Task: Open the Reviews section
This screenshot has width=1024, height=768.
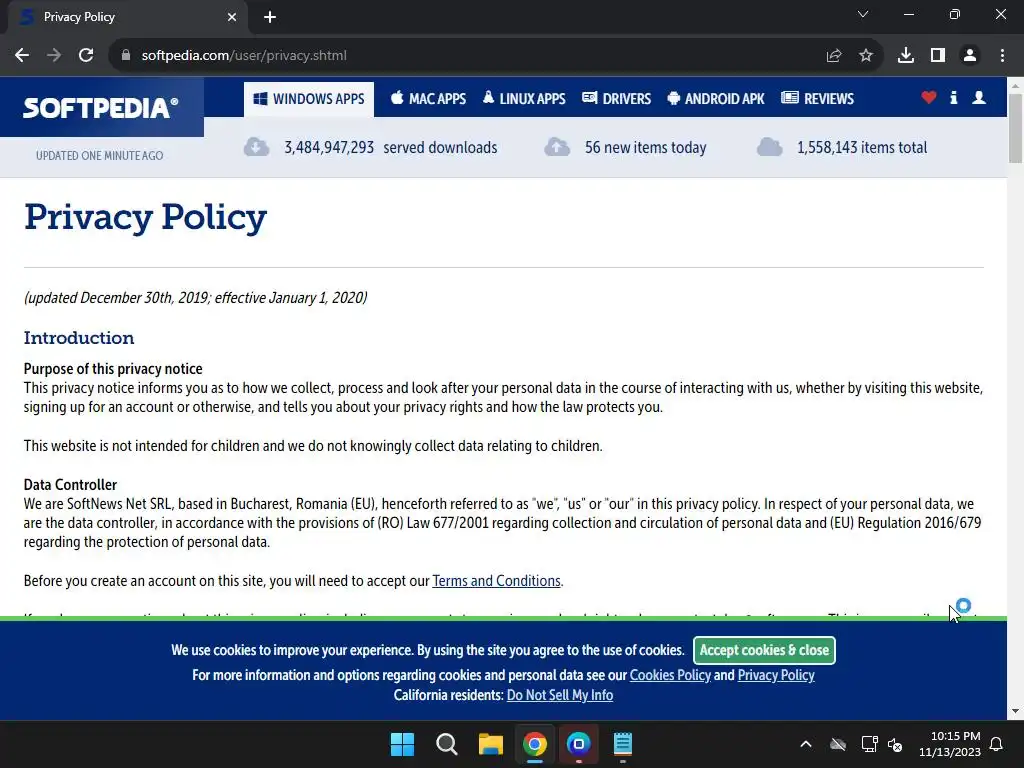Action: click(818, 99)
